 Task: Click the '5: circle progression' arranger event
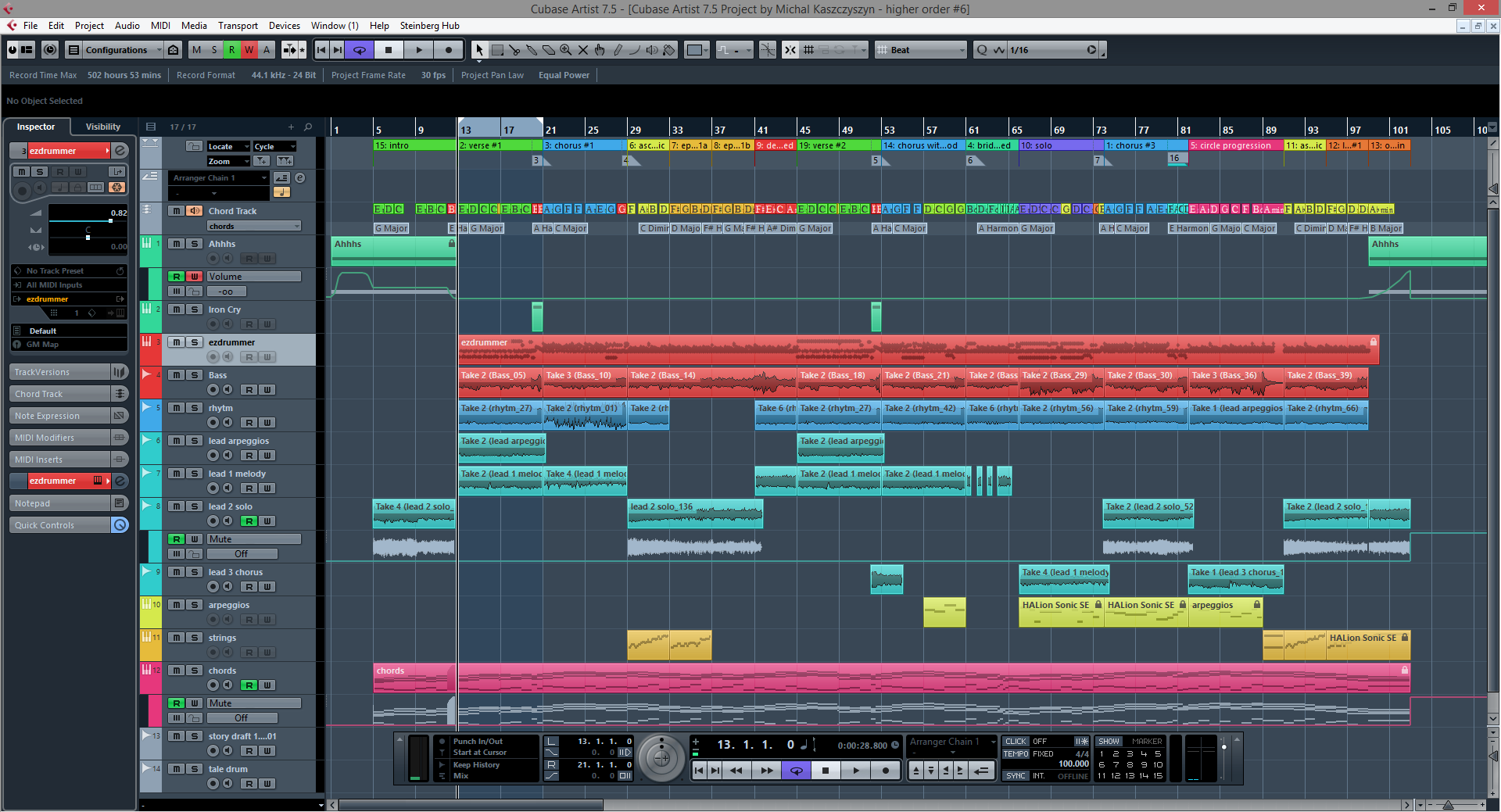[x=1236, y=145]
